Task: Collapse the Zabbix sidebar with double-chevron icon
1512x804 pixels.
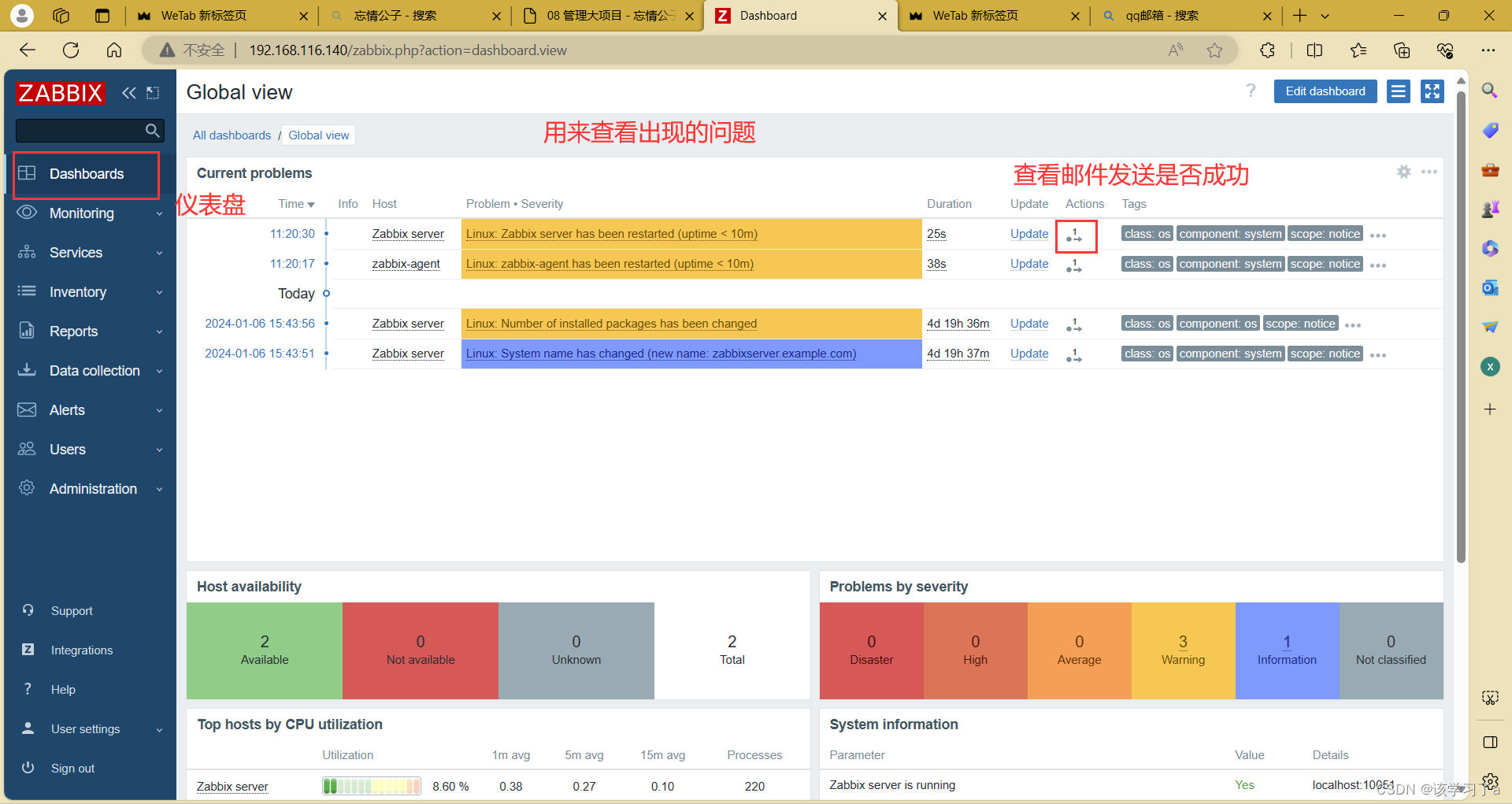Action: [x=128, y=93]
